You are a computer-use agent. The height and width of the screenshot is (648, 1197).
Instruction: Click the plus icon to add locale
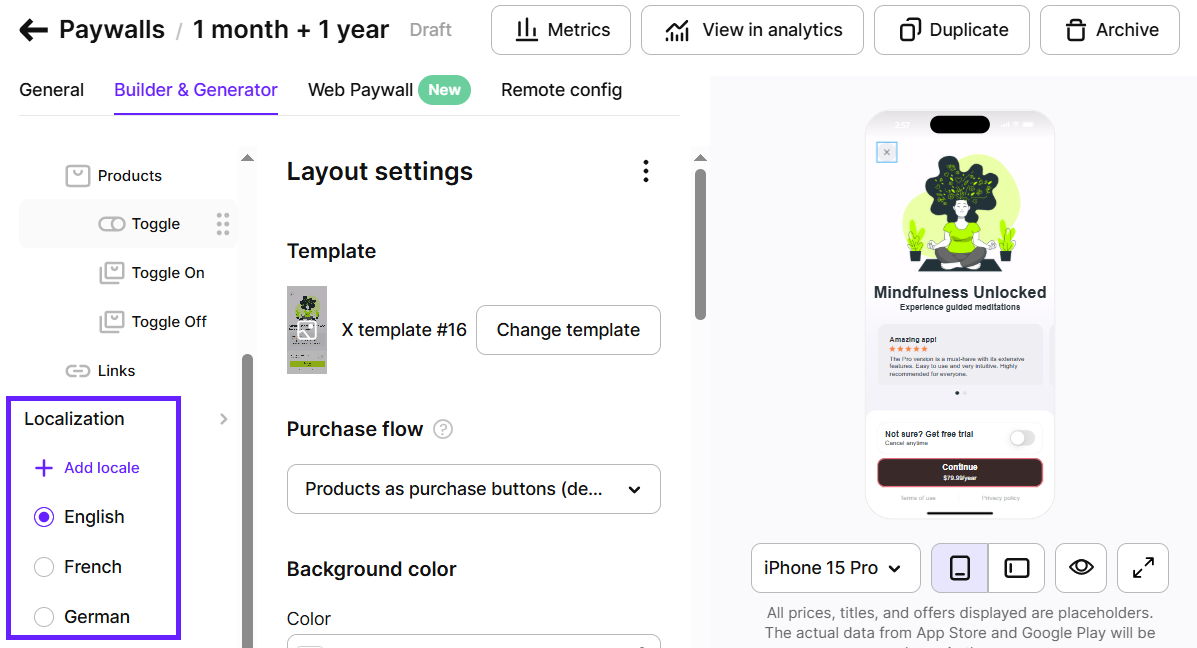[x=44, y=468]
